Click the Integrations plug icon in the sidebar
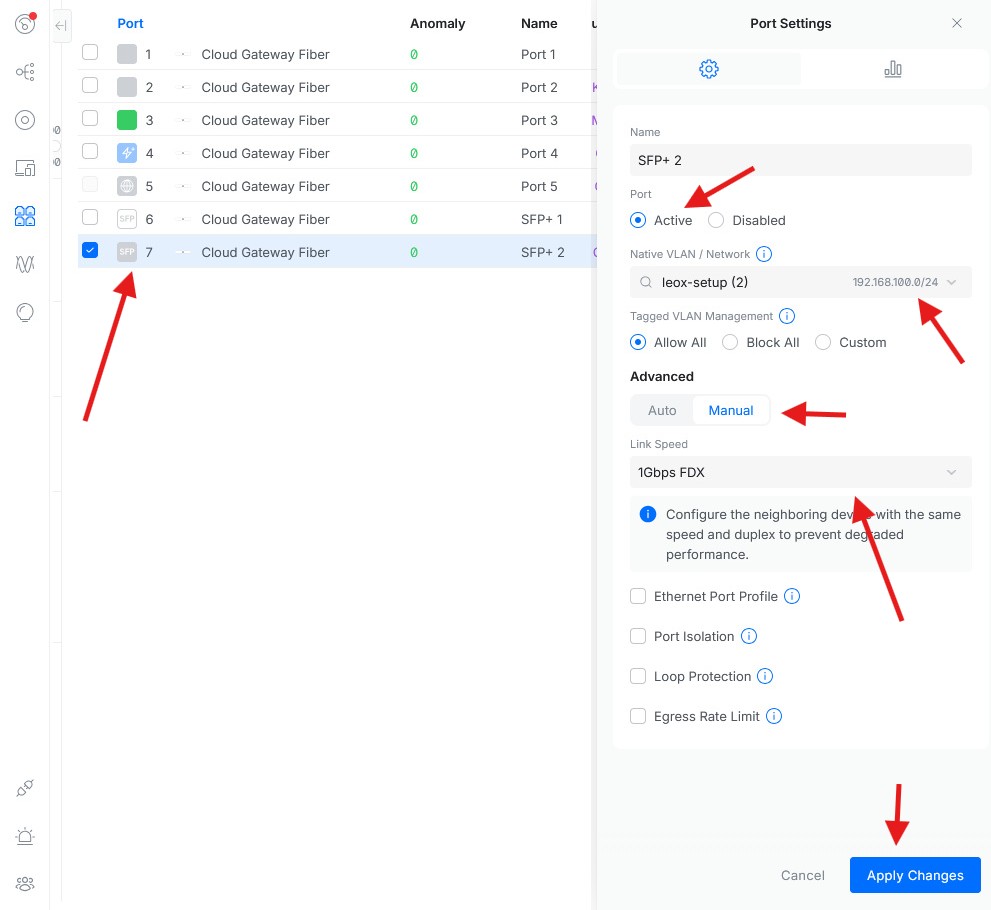The height and width of the screenshot is (910, 991). [x=25, y=789]
